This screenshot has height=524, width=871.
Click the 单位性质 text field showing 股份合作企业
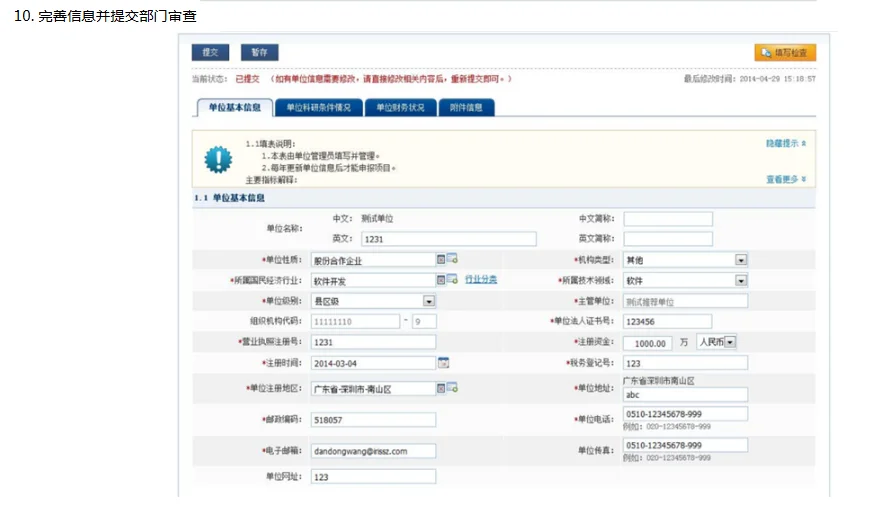tap(373, 259)
